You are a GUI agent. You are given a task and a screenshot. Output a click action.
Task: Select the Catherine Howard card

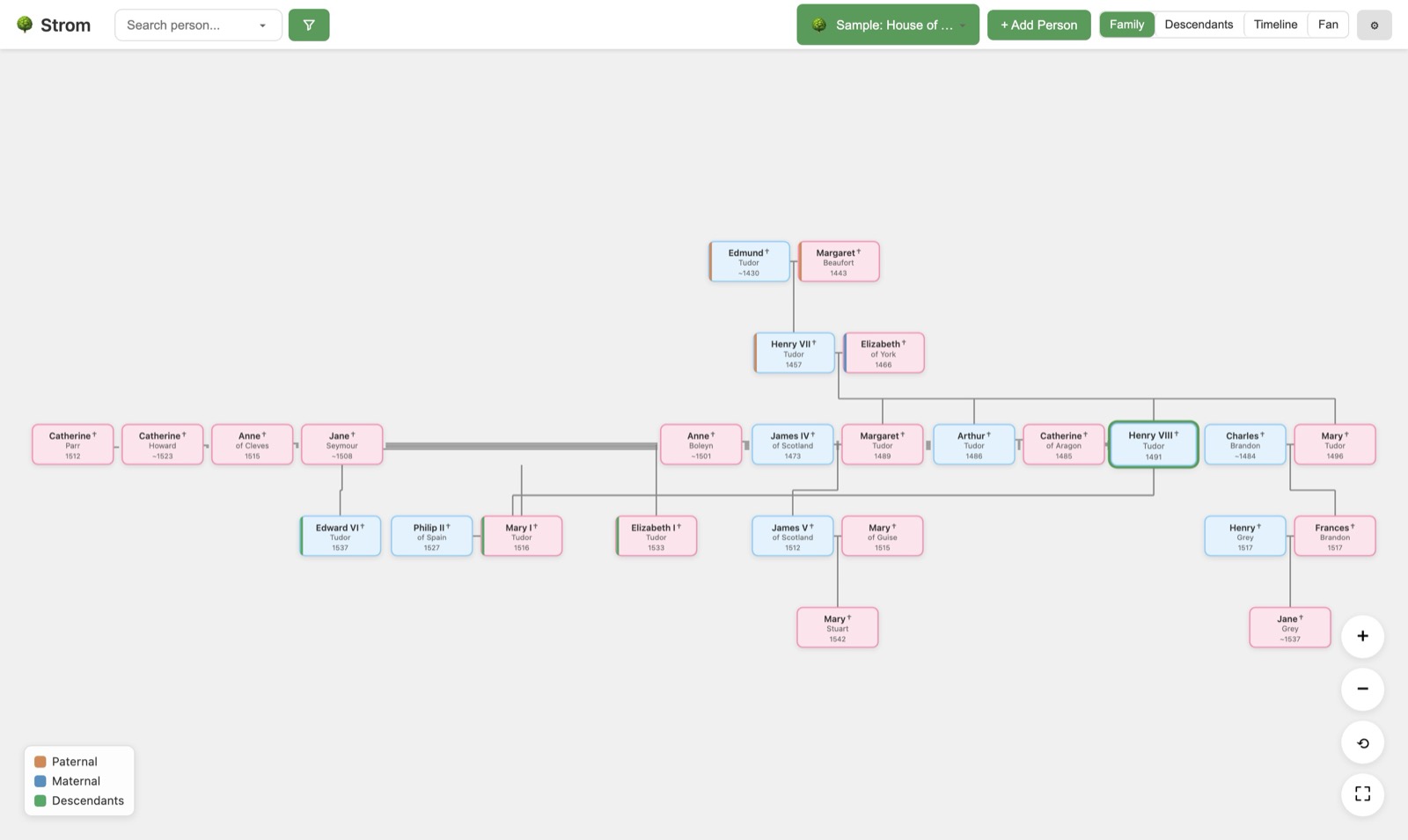[163, 445]
